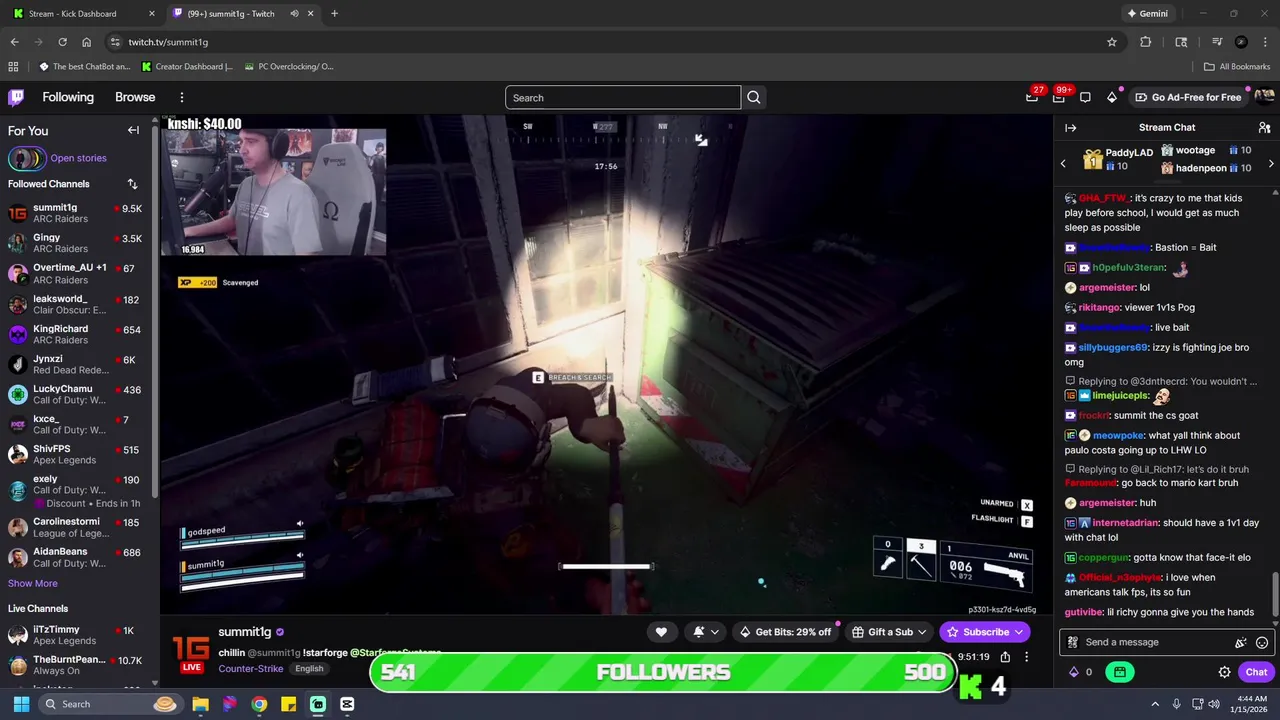Open The best ChatBot bookmark

click(x=85, y=67)
